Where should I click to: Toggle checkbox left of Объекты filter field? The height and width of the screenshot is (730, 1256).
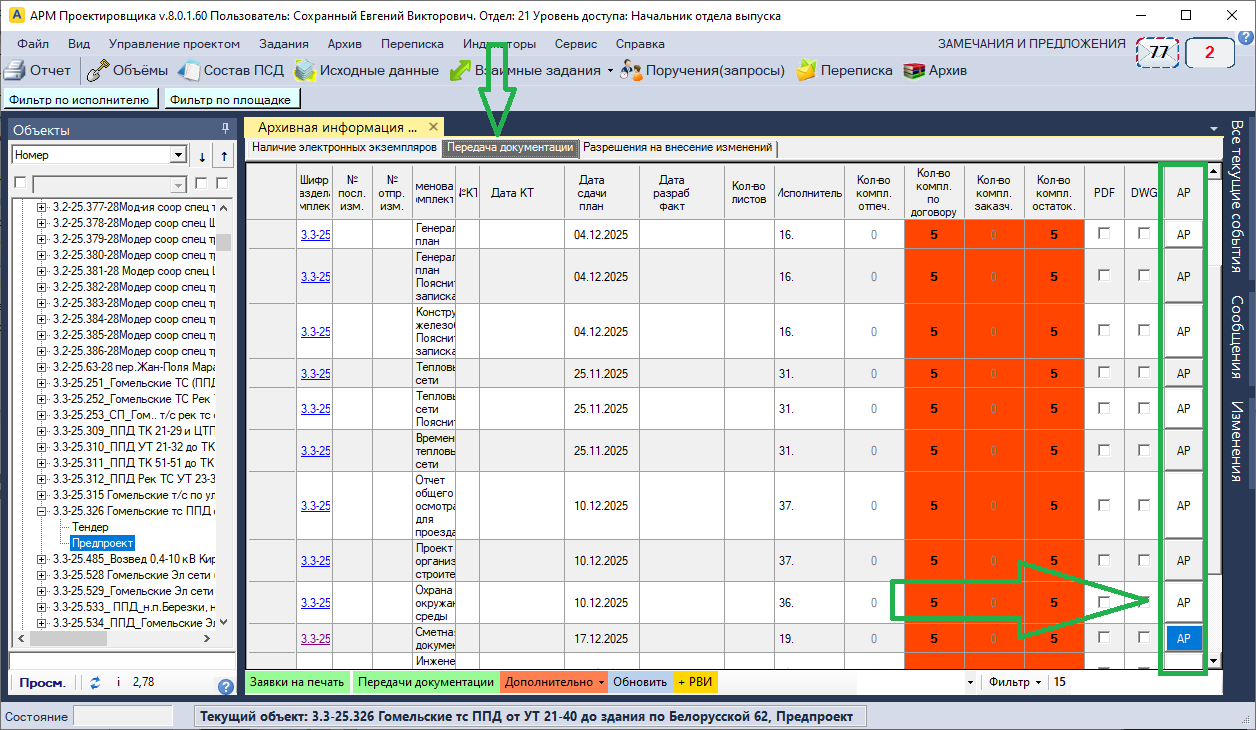point(19,184)
